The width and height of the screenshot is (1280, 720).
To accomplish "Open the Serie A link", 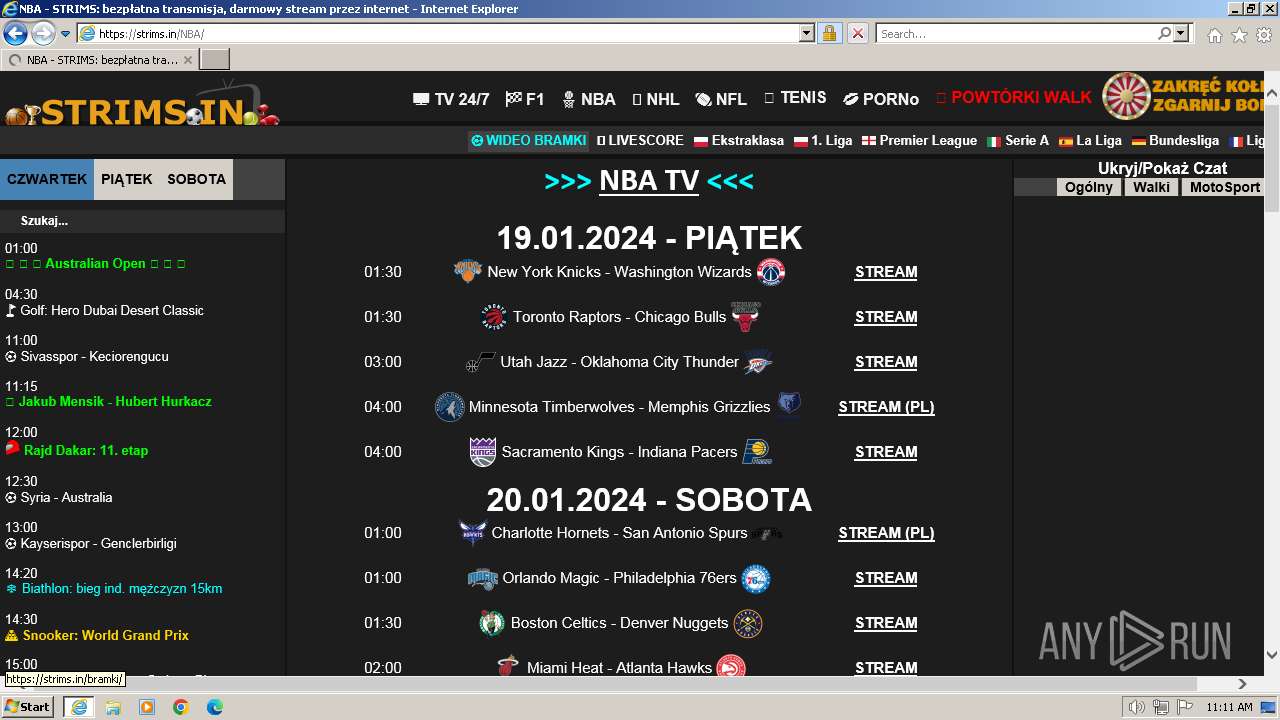I will [x=1017, y=141].
